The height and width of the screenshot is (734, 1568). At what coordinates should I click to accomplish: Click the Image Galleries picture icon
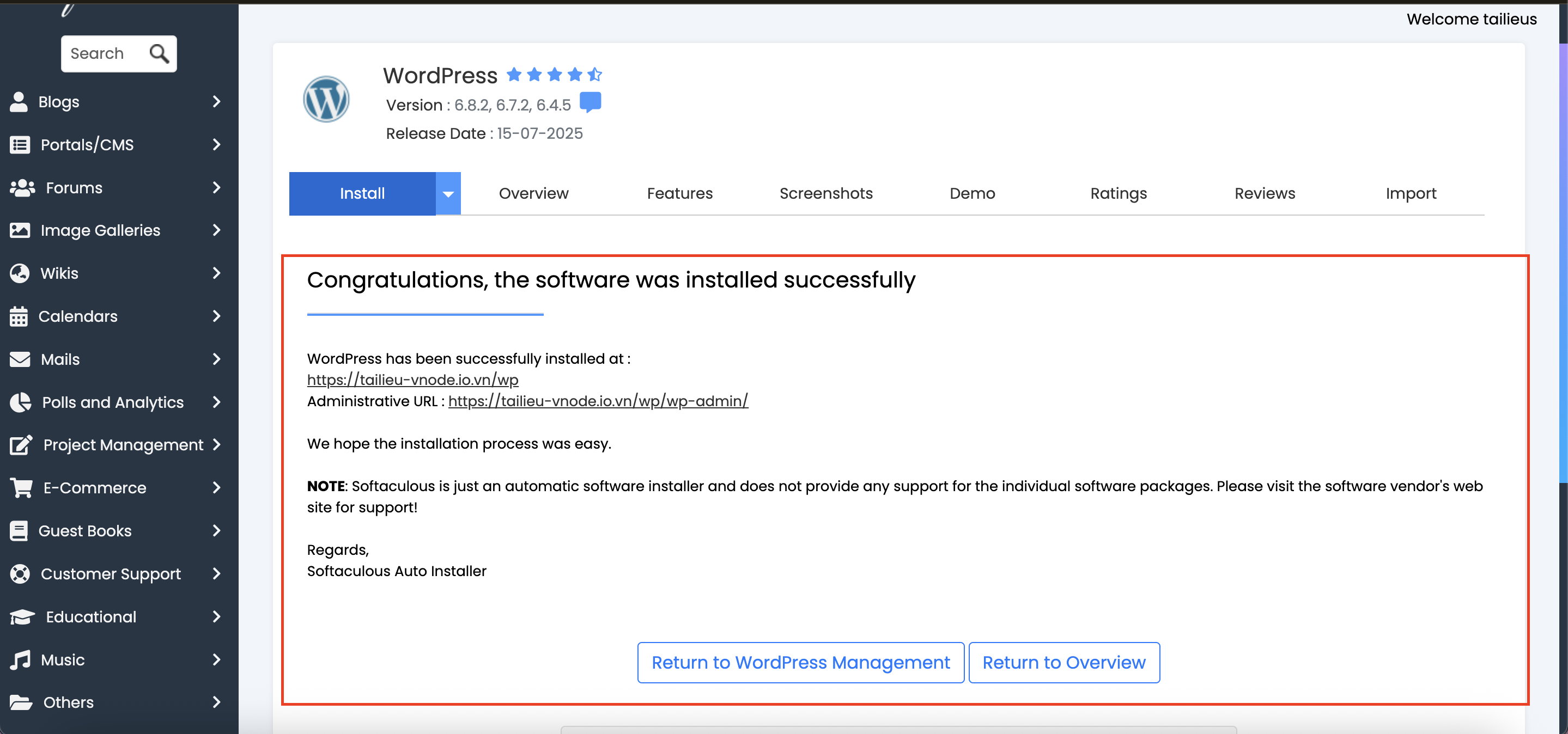click(x=20, y=230)
